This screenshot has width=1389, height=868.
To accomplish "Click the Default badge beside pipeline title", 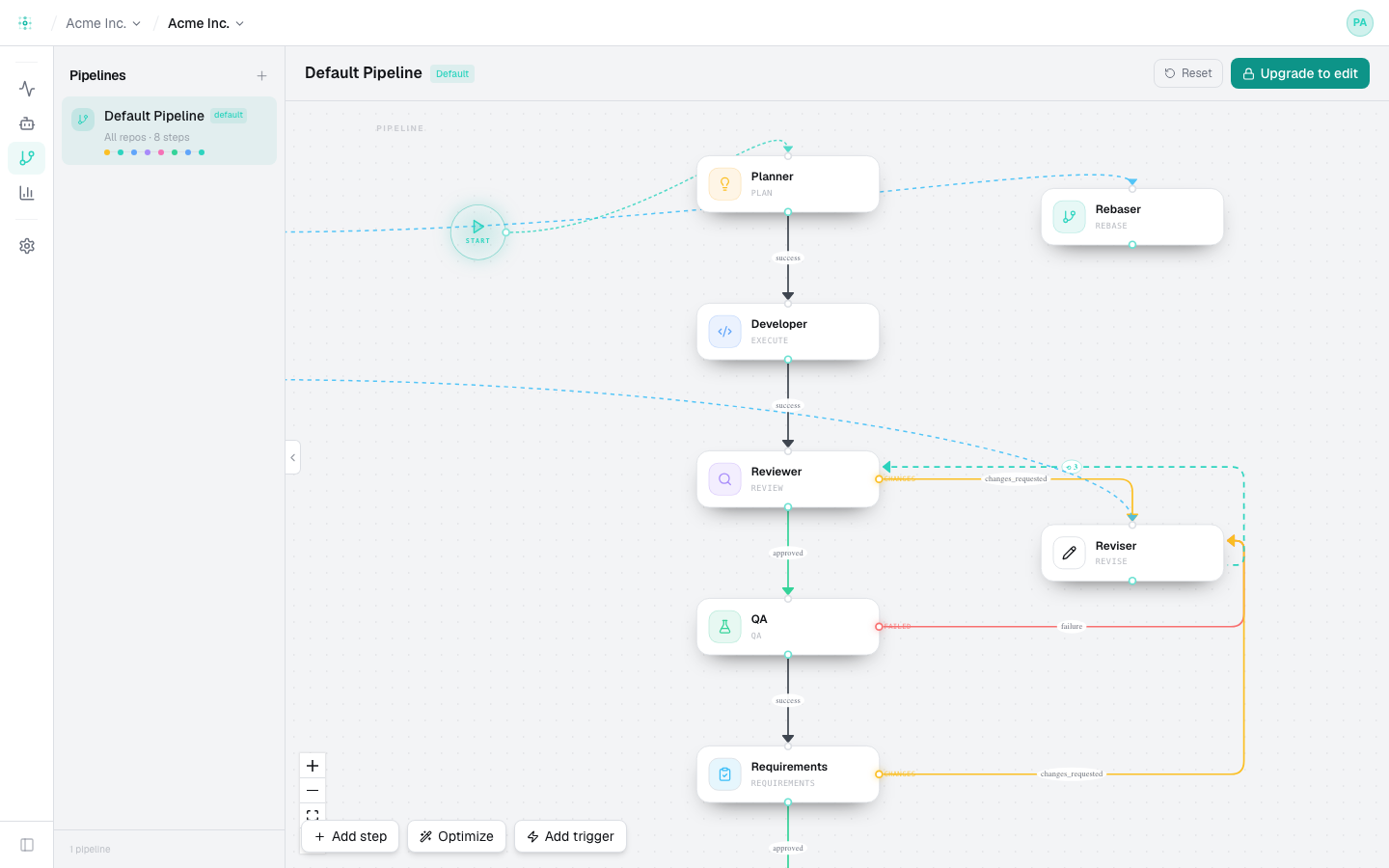I will (452, 73).
